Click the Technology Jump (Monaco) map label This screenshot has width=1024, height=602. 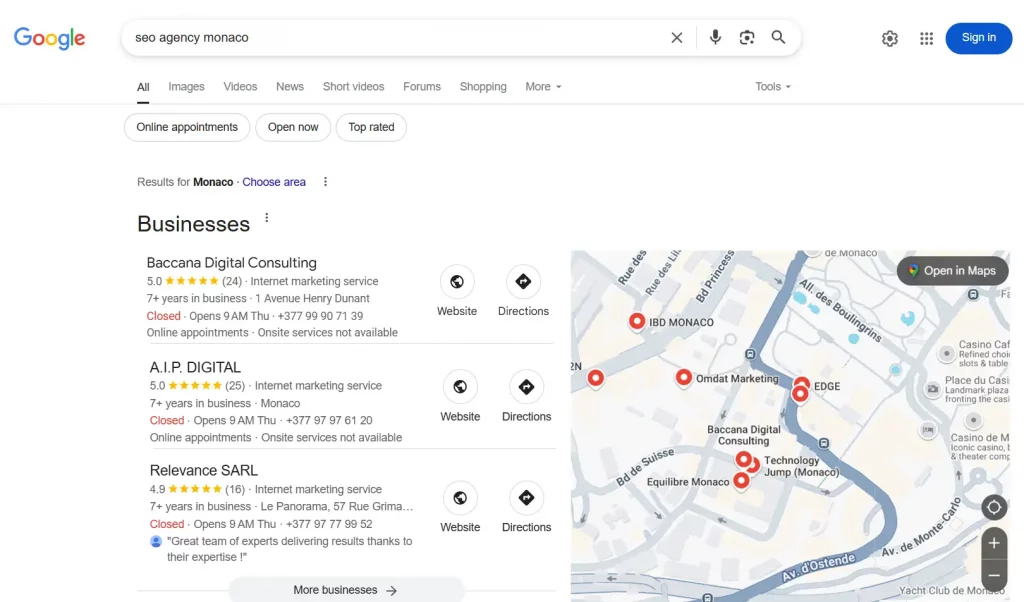[801, 466]
